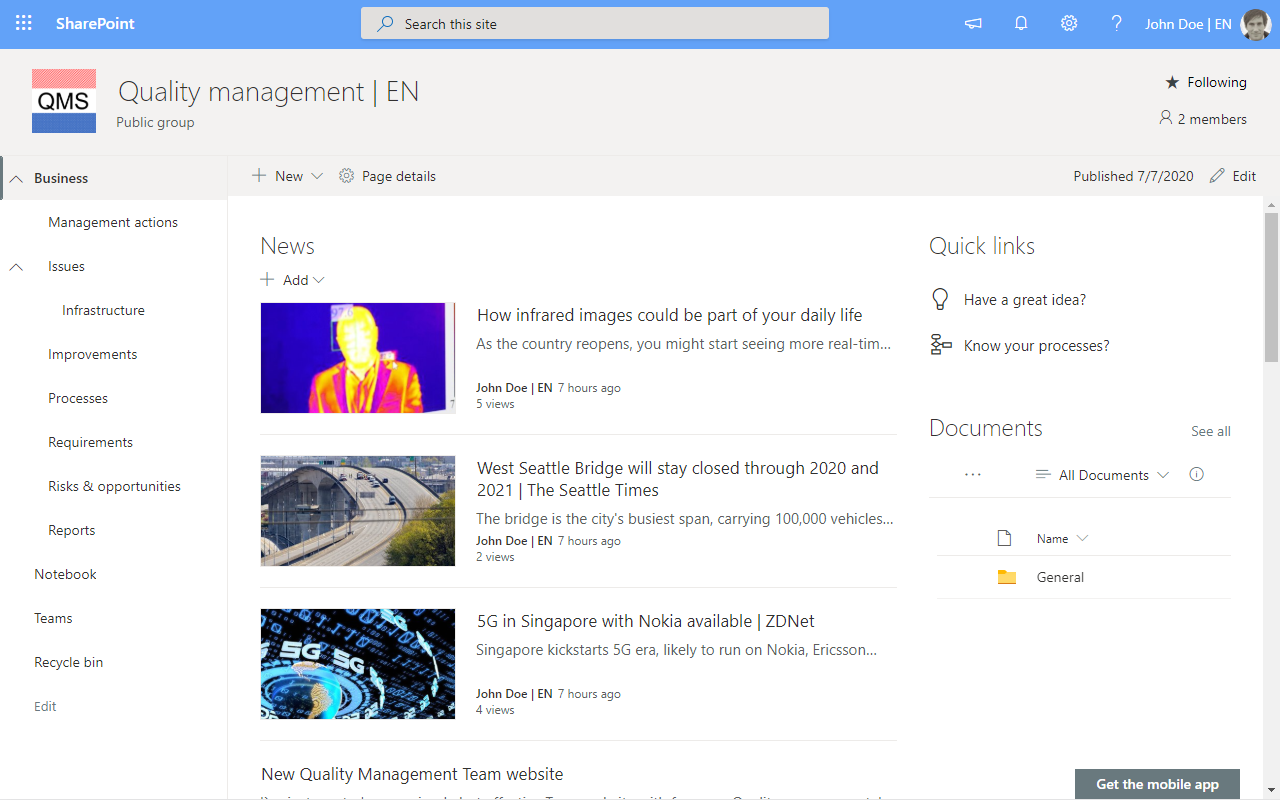Viewport: 1280px width, 800px height.
Task: Click the Edit pencil icon
Action: (1217, 176)
